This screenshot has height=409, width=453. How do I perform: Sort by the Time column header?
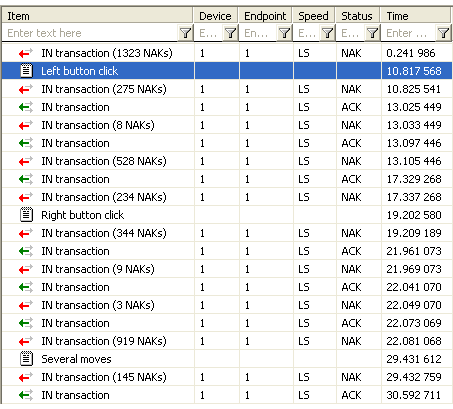point(416,16)
